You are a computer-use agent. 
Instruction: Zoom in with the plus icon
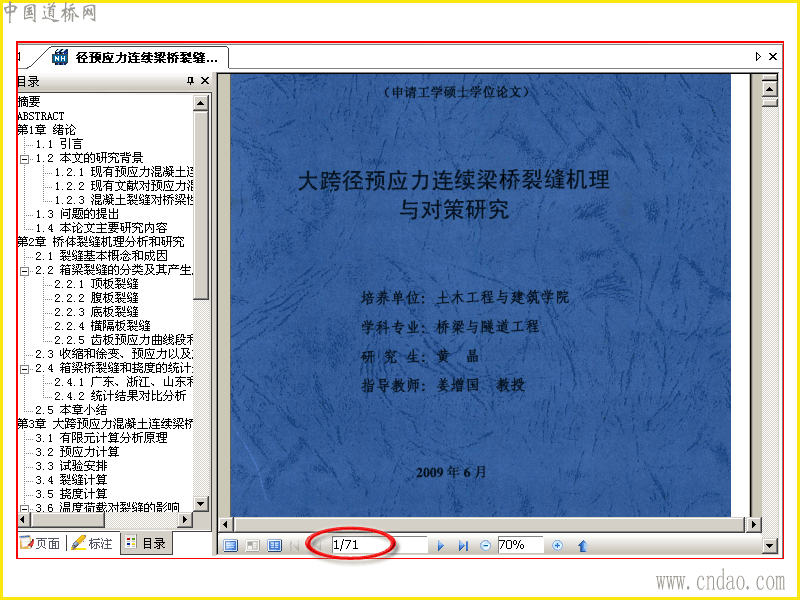point(558,545)
